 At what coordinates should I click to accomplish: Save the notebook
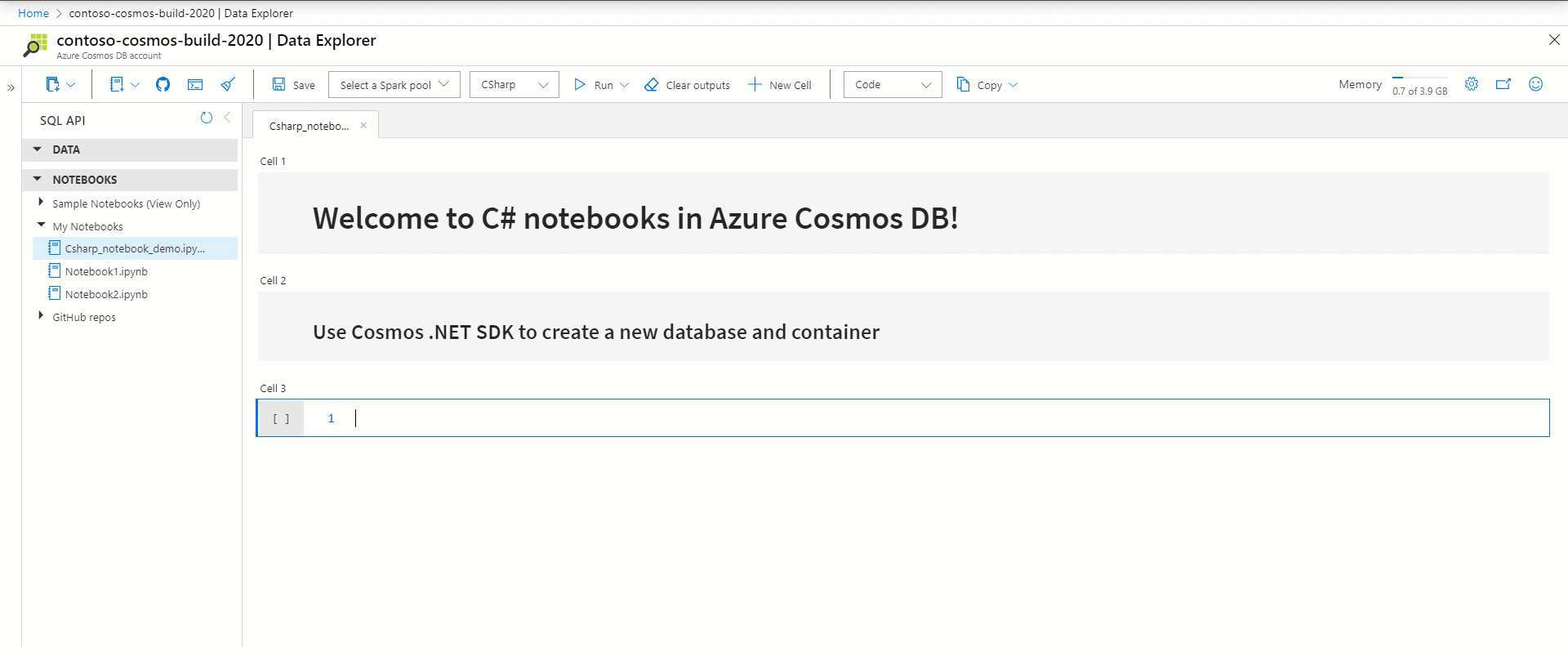pyautogui.click(x=293, y=85)
